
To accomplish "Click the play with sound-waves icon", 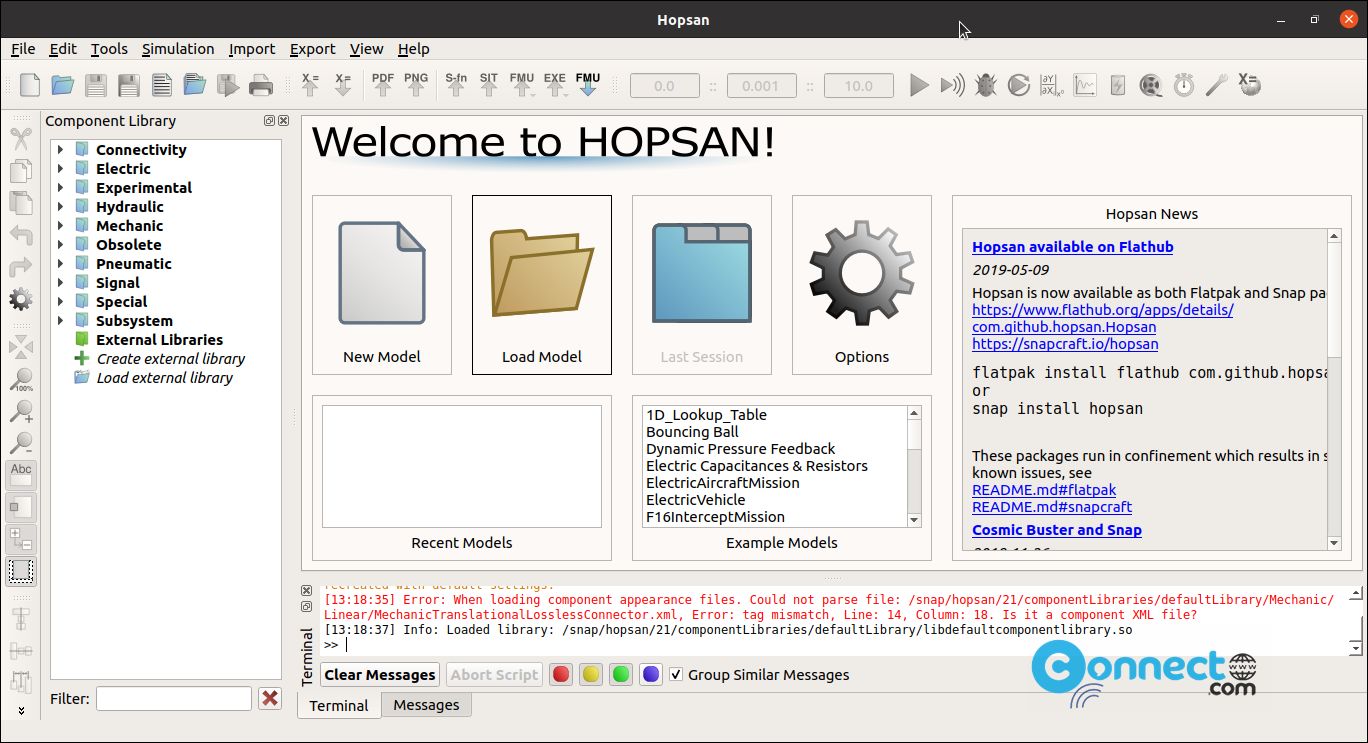I will (x=952, y=86).
